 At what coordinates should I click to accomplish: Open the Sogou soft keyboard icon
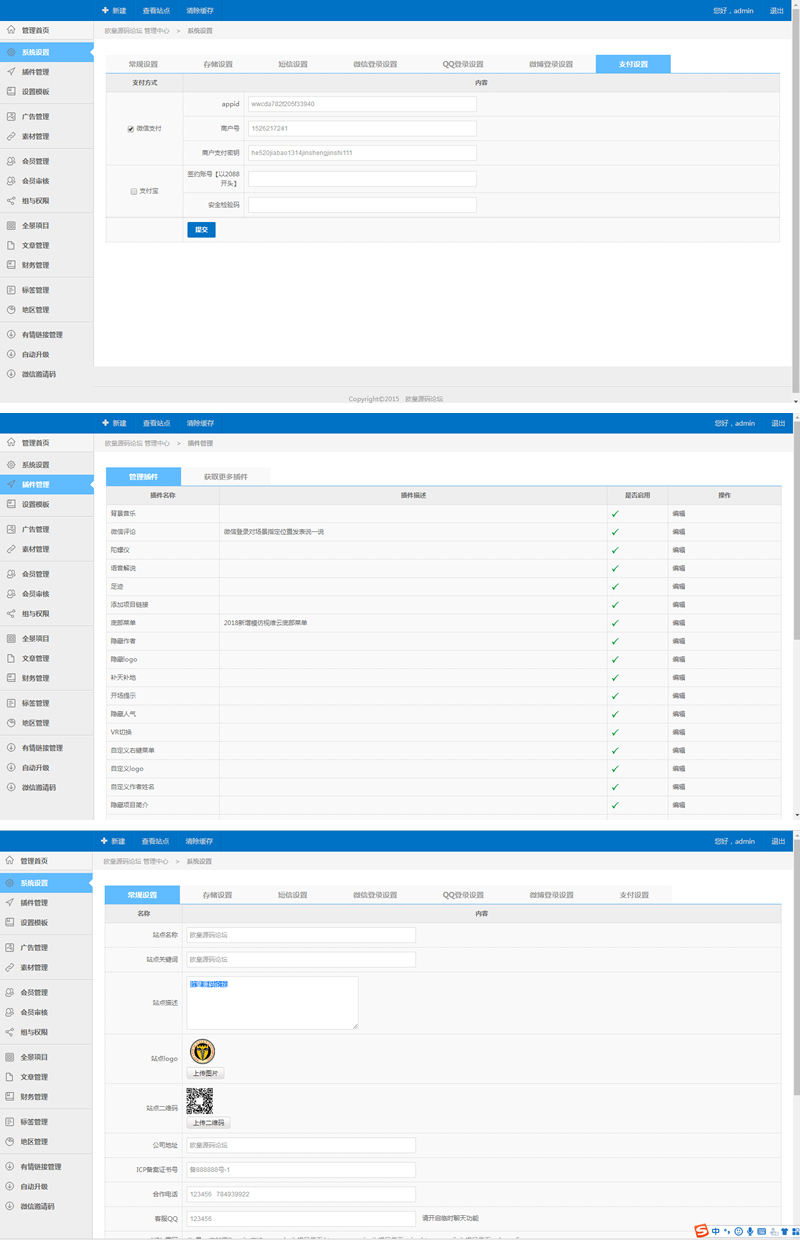click(762, 1231)
